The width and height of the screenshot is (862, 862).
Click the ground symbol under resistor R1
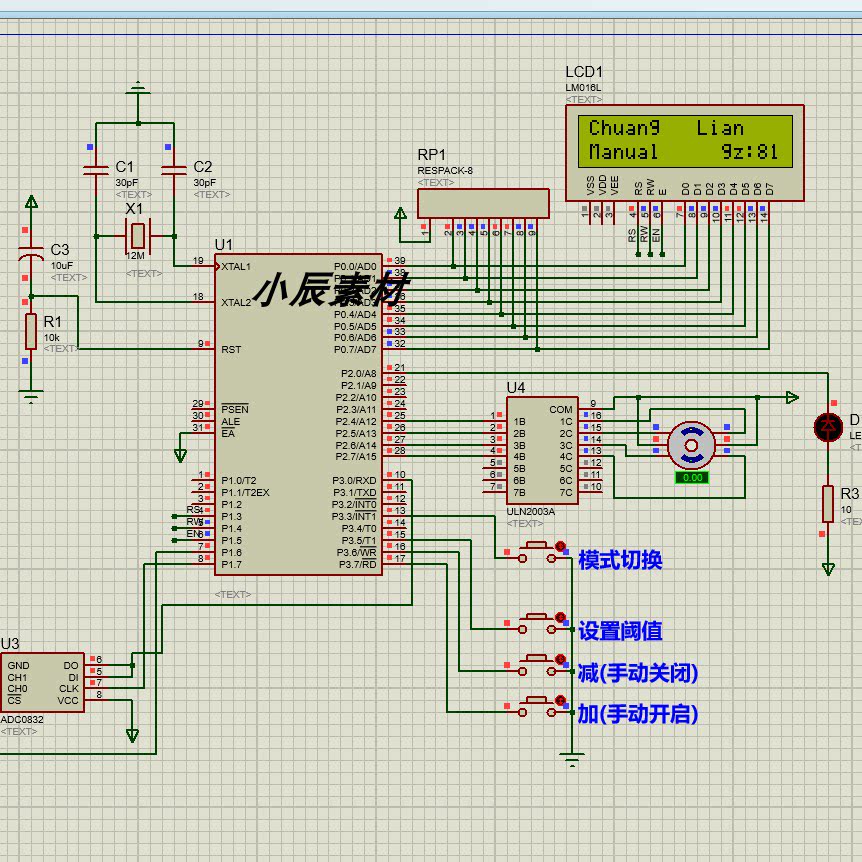(x=31, y=396)
